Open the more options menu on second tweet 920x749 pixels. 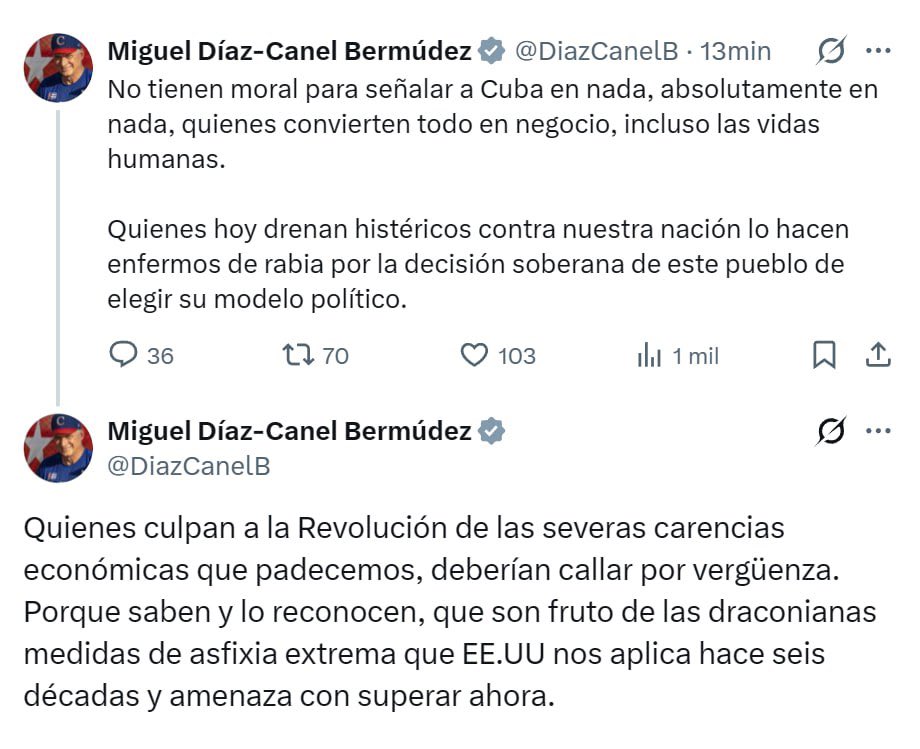coord(877,432)
